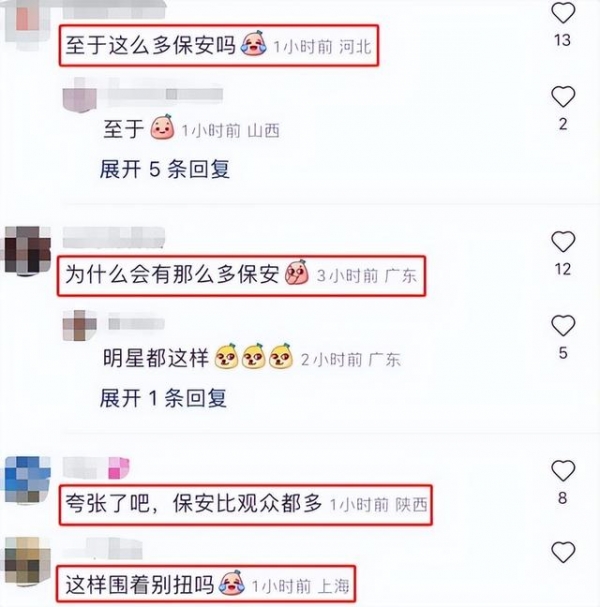Like the 夸张了吧 comment with 8 likes
This screenshot has width=600, height=607.
[563, 470]
